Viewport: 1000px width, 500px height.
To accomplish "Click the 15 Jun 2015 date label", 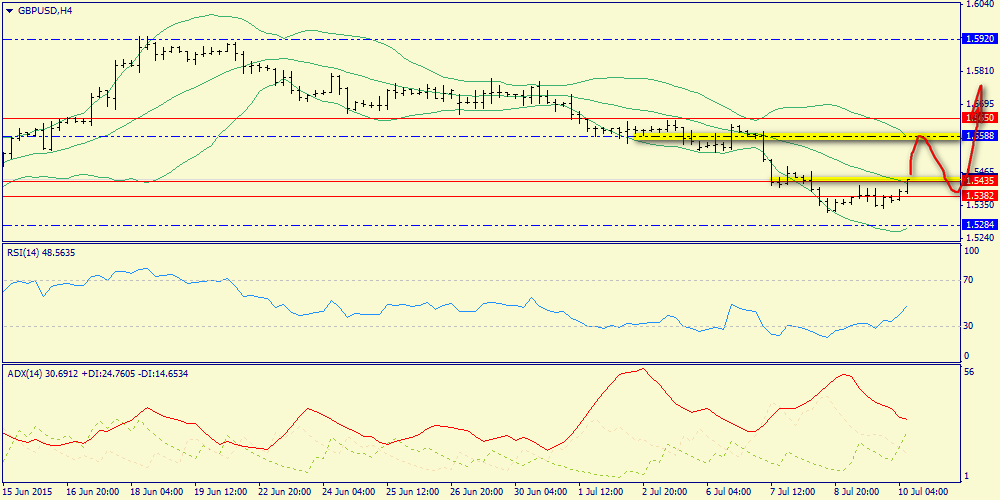I will pyautogui.click(x=29, y=492).
